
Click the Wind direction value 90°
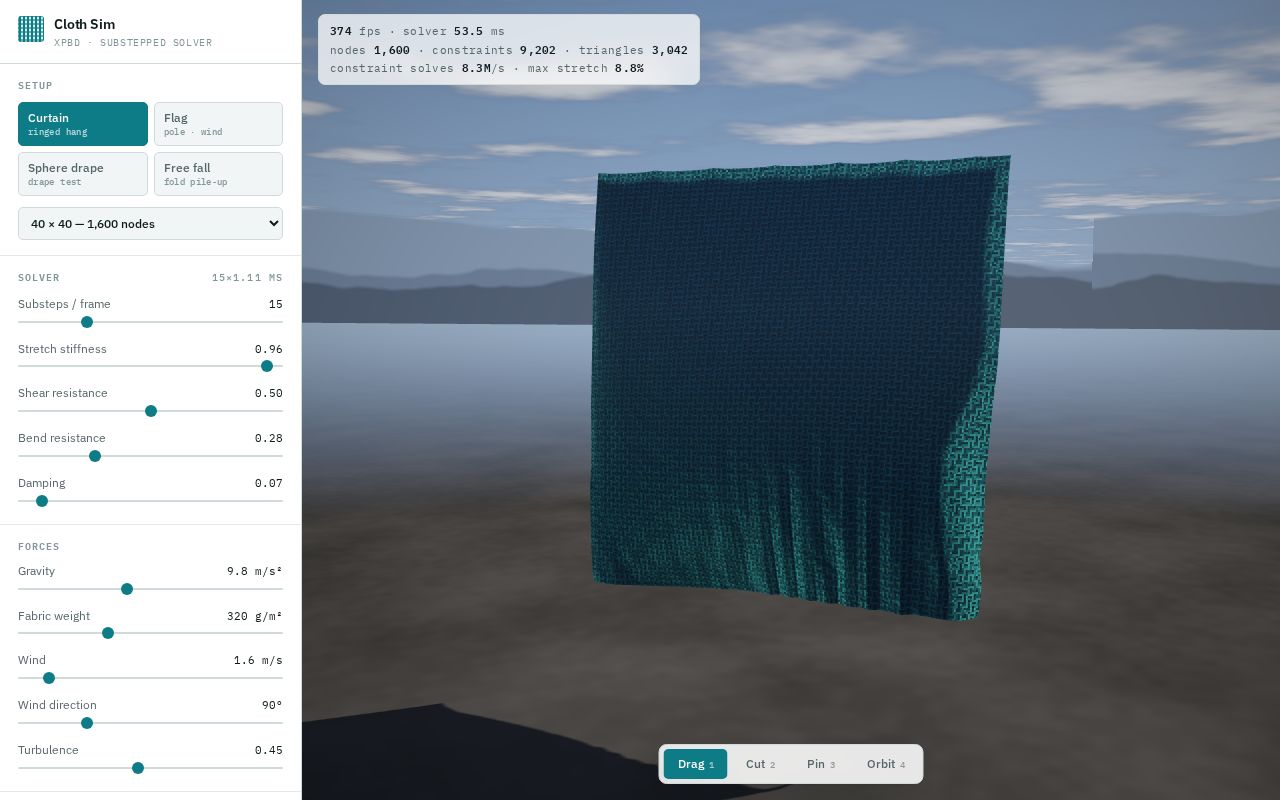pyautogui.click(x=272, y=705)
